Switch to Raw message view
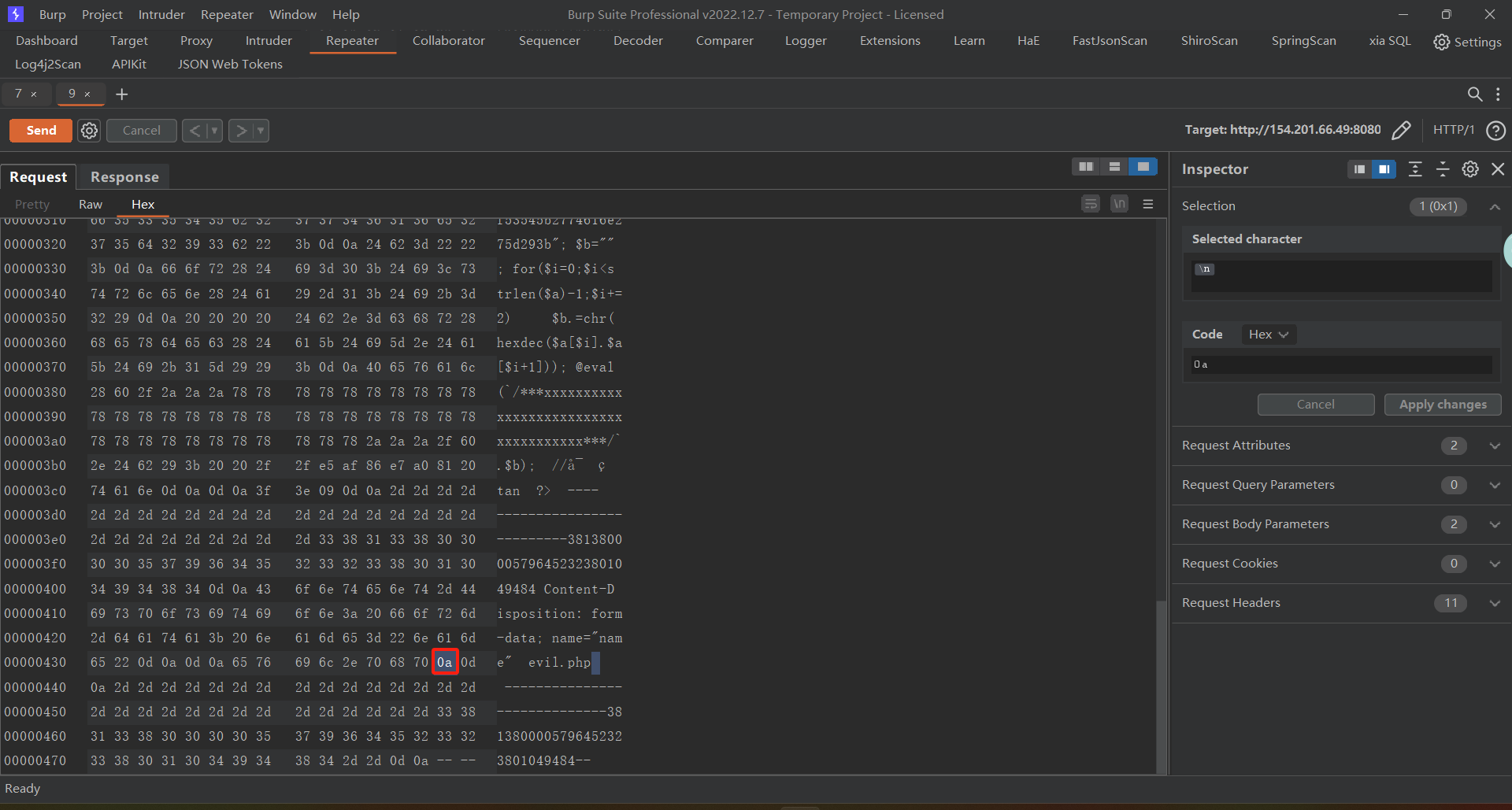 (x=91, y=205)
